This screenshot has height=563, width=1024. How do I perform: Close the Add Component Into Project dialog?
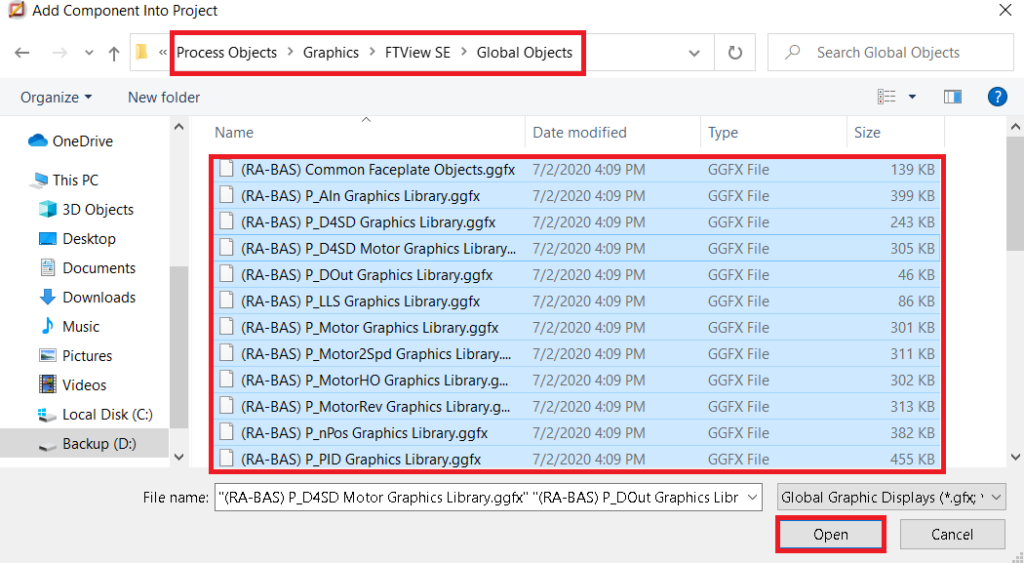click(x=1006, y=10)
